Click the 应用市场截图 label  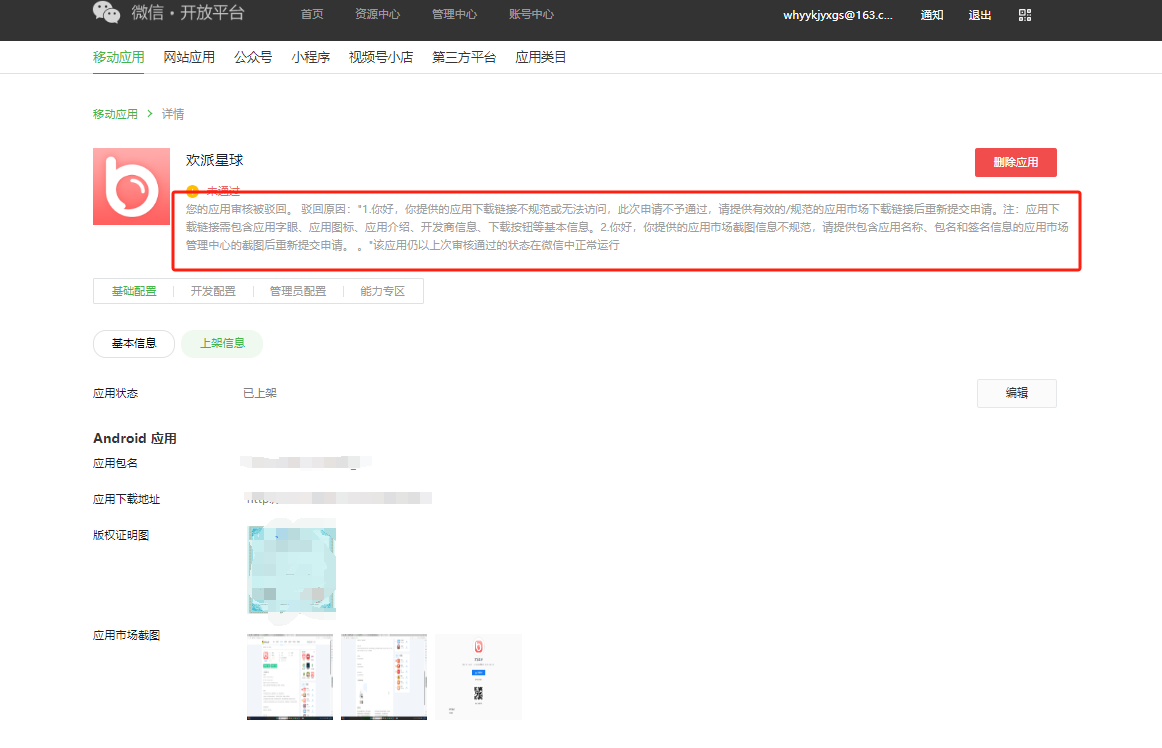(x=126, y=635)
